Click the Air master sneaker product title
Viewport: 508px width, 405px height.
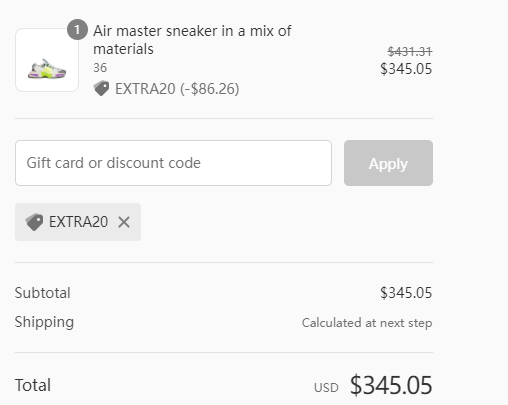pyautogui.click(x=192, y=40)
